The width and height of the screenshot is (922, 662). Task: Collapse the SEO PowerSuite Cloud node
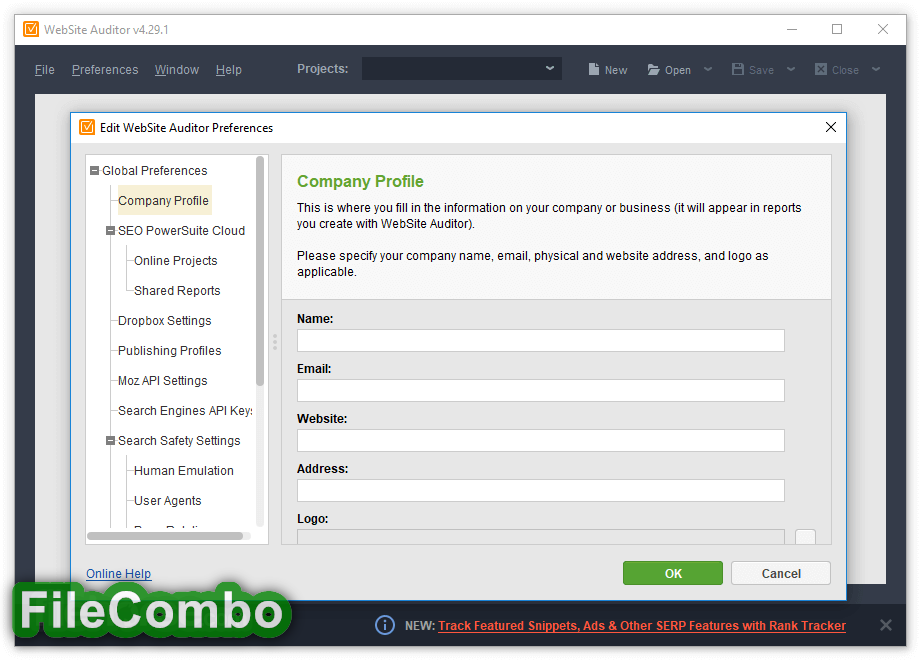coord(110,230)
